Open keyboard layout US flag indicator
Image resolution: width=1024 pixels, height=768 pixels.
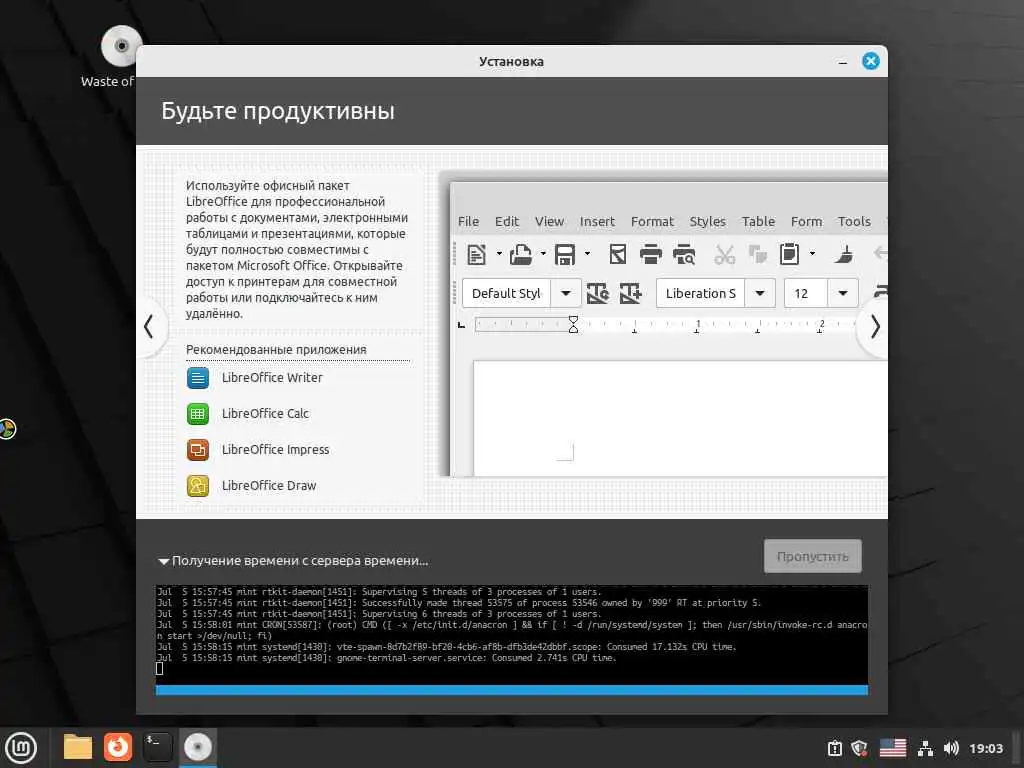coord(893,748)
